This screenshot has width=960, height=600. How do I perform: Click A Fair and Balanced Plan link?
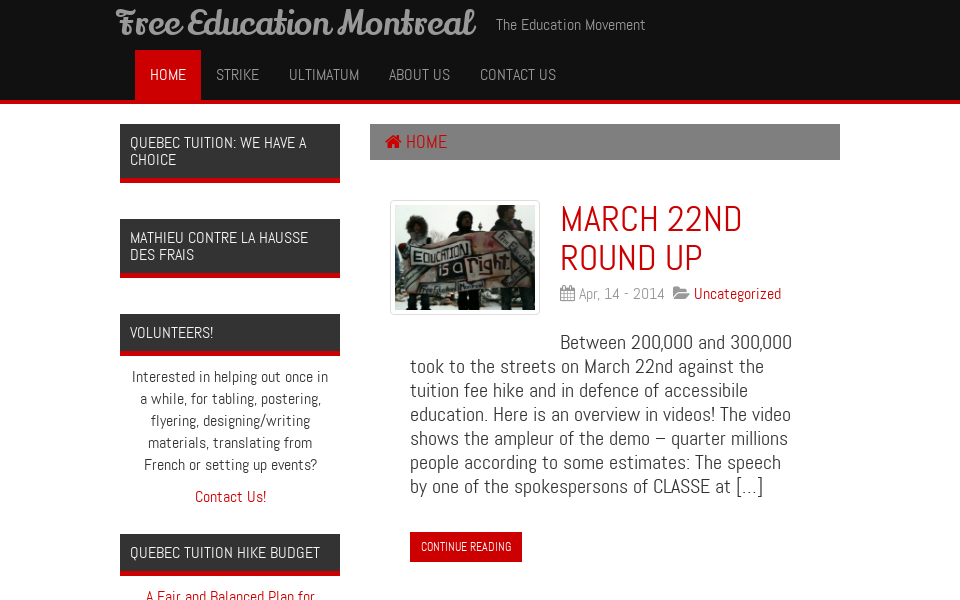[x=230, y=594]
